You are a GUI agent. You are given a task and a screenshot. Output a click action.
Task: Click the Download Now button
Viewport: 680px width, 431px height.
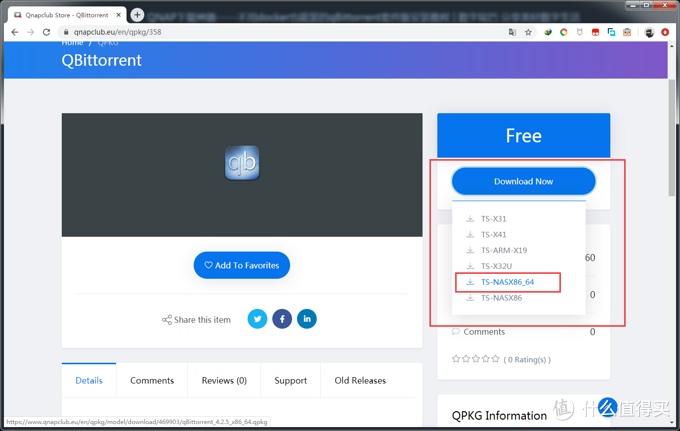(523, 181)
